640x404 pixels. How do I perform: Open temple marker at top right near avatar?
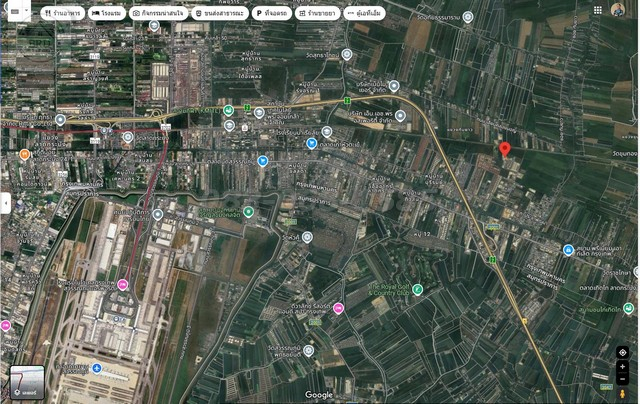(468, 17)
